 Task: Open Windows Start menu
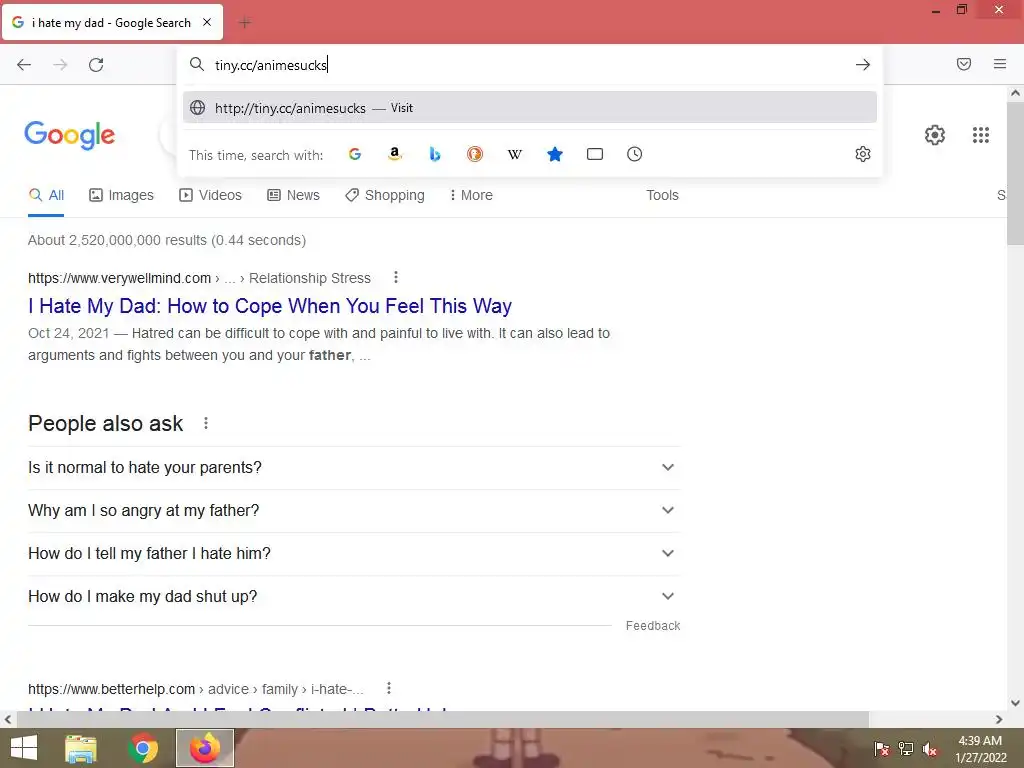(x=24, y=748)
